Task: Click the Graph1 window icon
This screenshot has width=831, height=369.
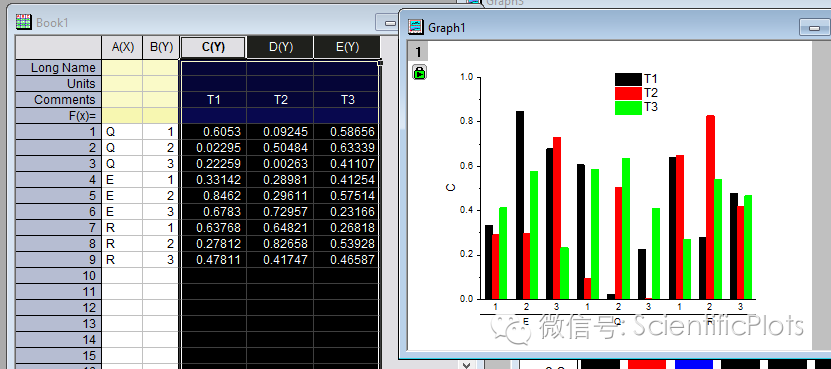Action: pyautogui.click(x=416, y=27)
